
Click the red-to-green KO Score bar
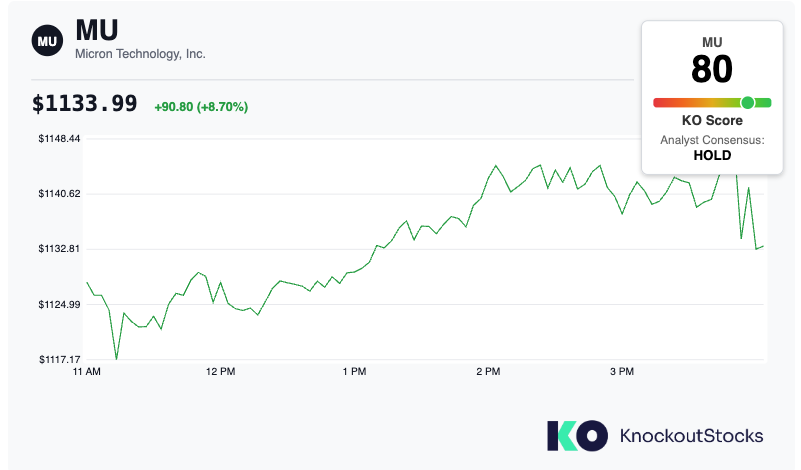712,103
